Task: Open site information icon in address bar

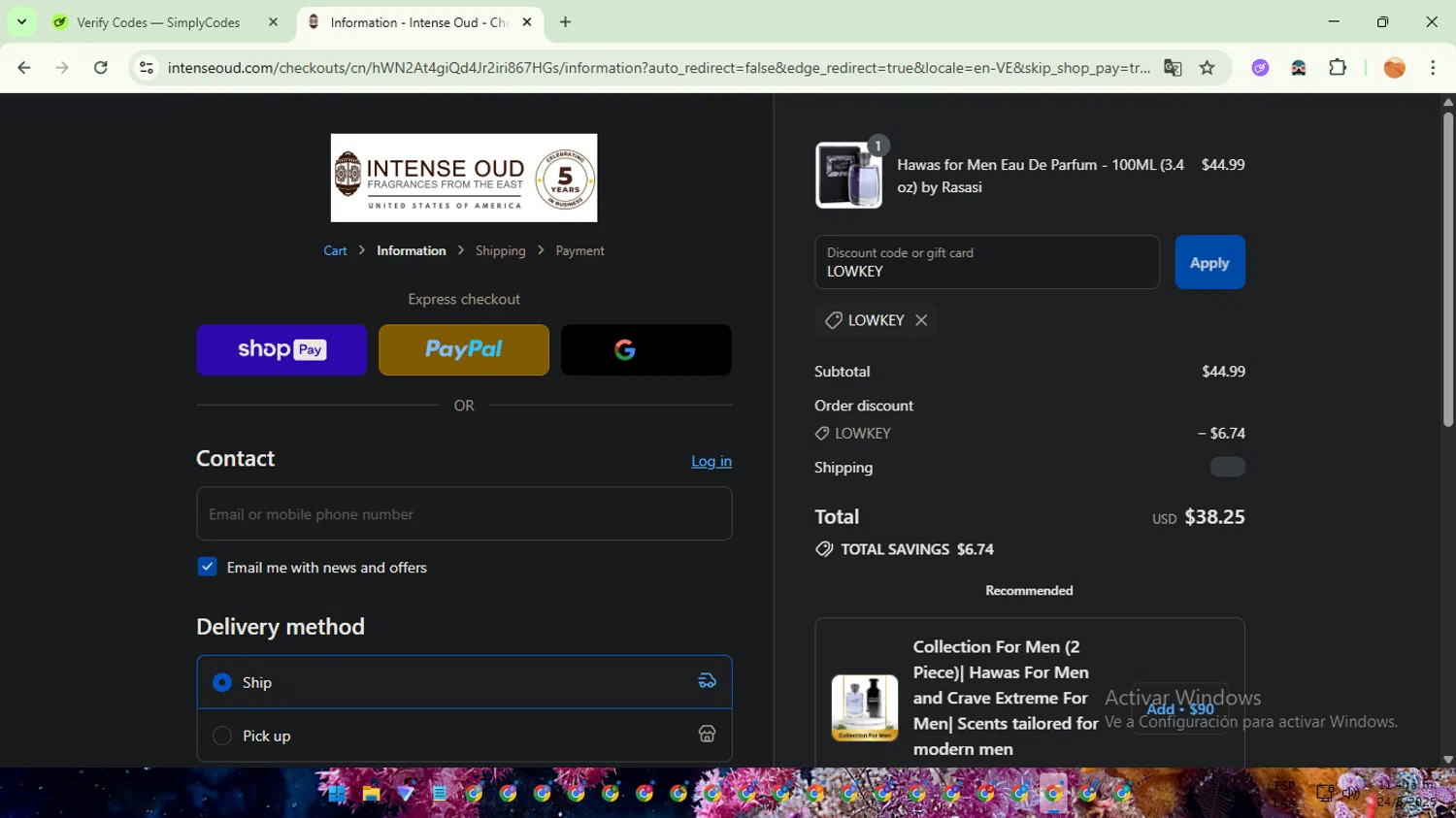Action: [147, 68]
